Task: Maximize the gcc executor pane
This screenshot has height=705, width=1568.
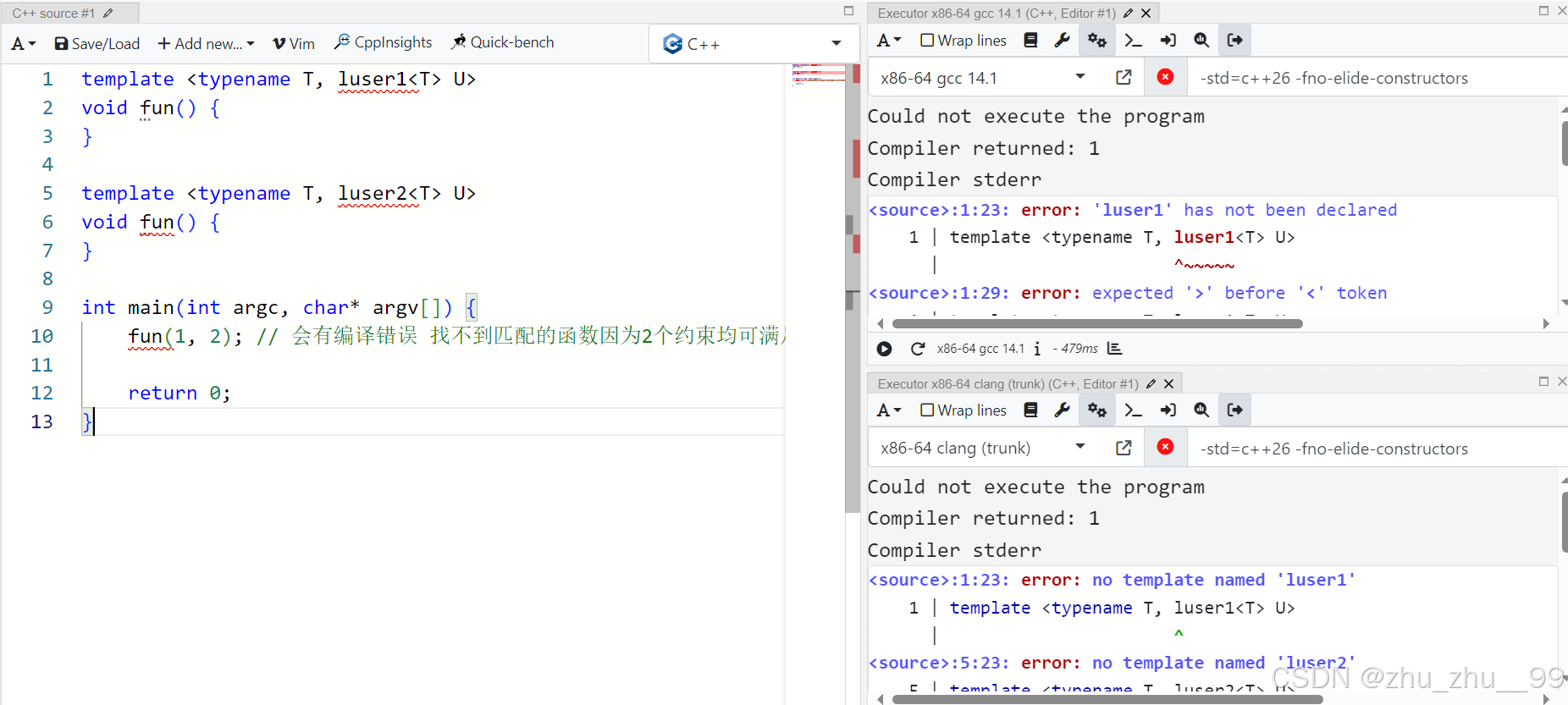Action: [x=1543, y=11]
